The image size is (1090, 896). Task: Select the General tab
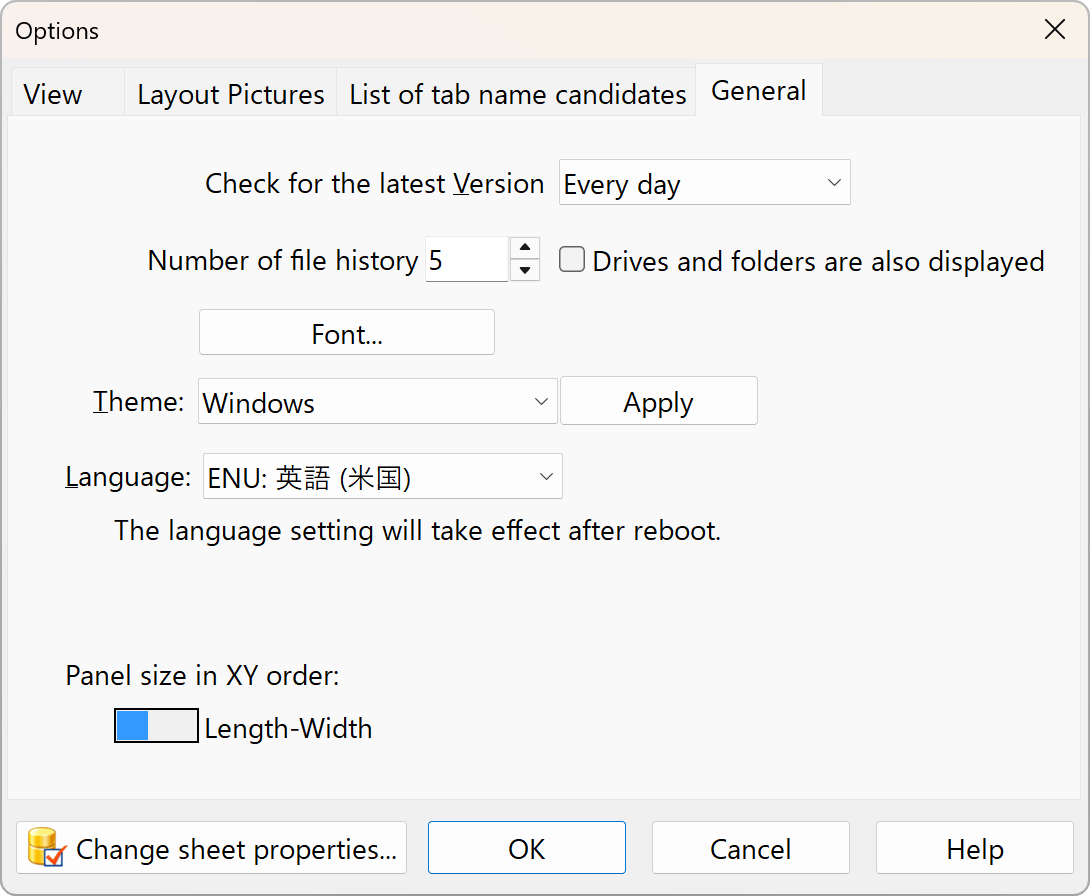pyautogui.click(x=758, y=91)
